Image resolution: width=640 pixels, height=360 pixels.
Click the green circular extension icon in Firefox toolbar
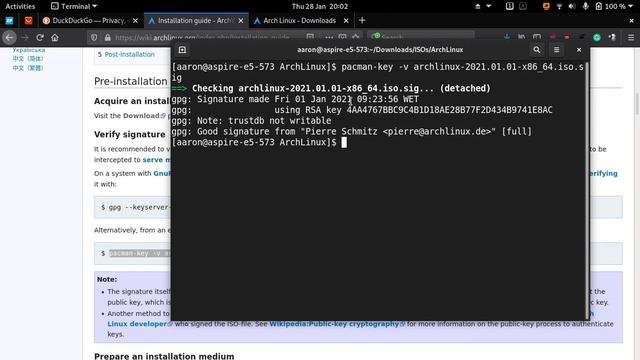point(597,38)
